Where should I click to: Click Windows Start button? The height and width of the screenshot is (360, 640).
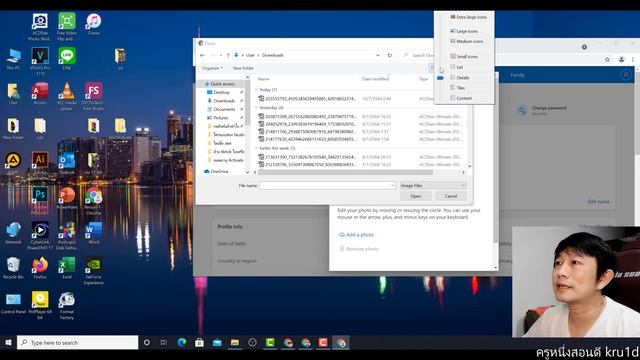click(x=8, y=342)
